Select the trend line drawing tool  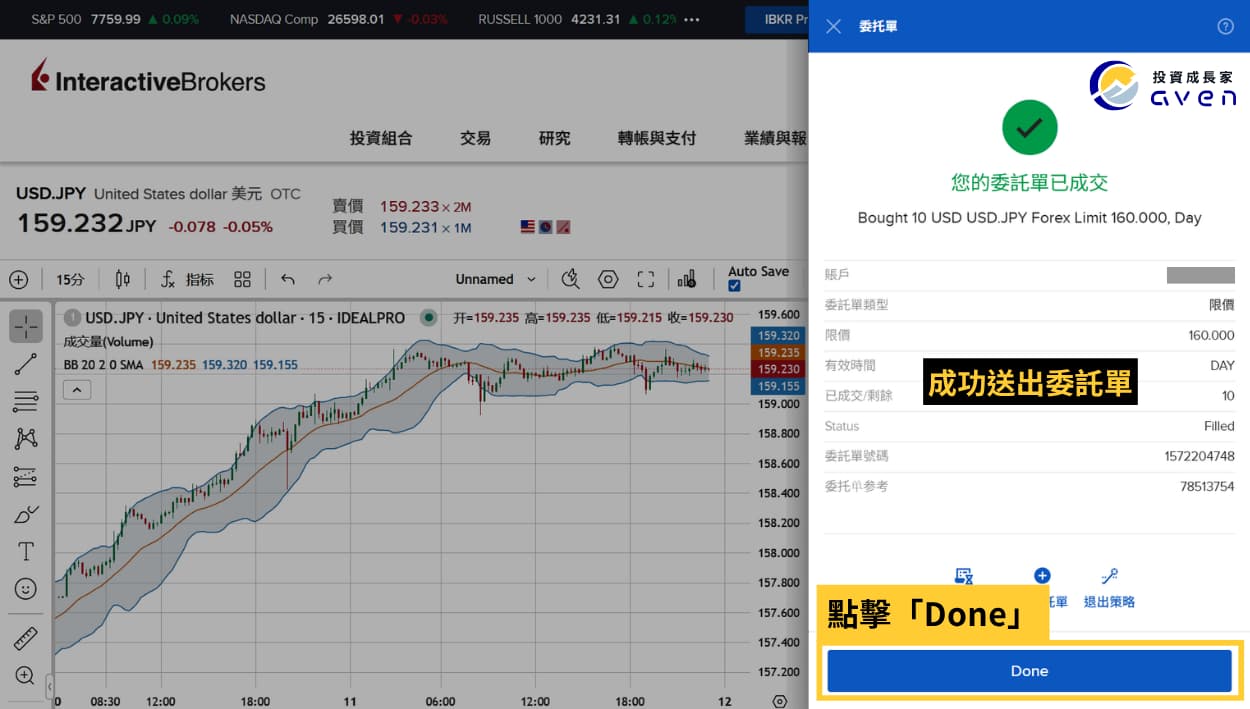coord(26,365)
